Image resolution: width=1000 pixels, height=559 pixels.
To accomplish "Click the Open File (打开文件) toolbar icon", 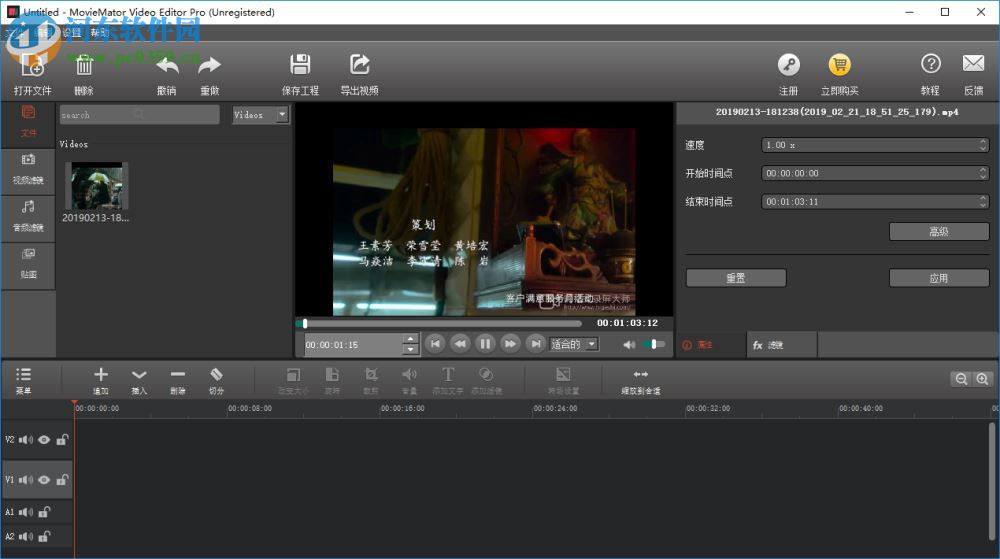I will click(x=32, y=66).
